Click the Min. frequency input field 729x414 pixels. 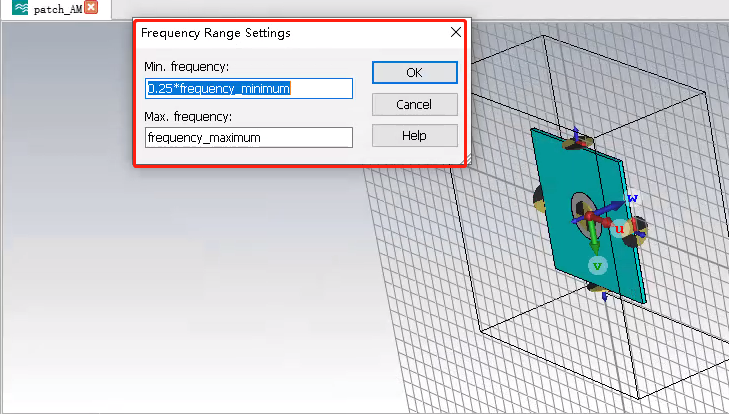[249, 88]
